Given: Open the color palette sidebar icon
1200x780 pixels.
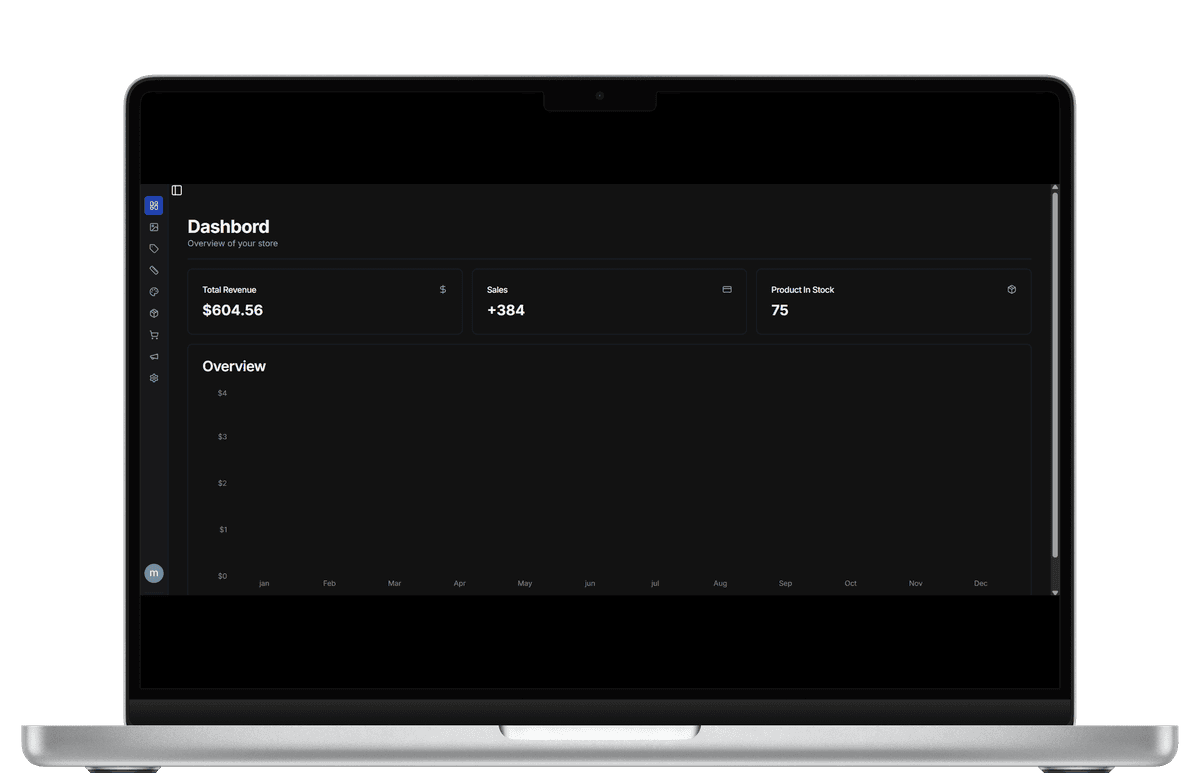Looking at the screenshot, I should pos(154,292).
